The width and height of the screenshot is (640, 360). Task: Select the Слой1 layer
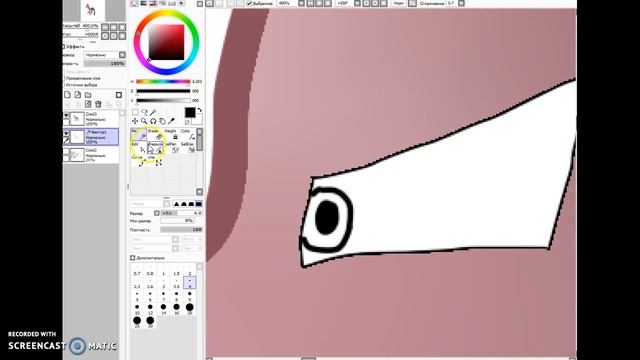click(x=91, y=155)
